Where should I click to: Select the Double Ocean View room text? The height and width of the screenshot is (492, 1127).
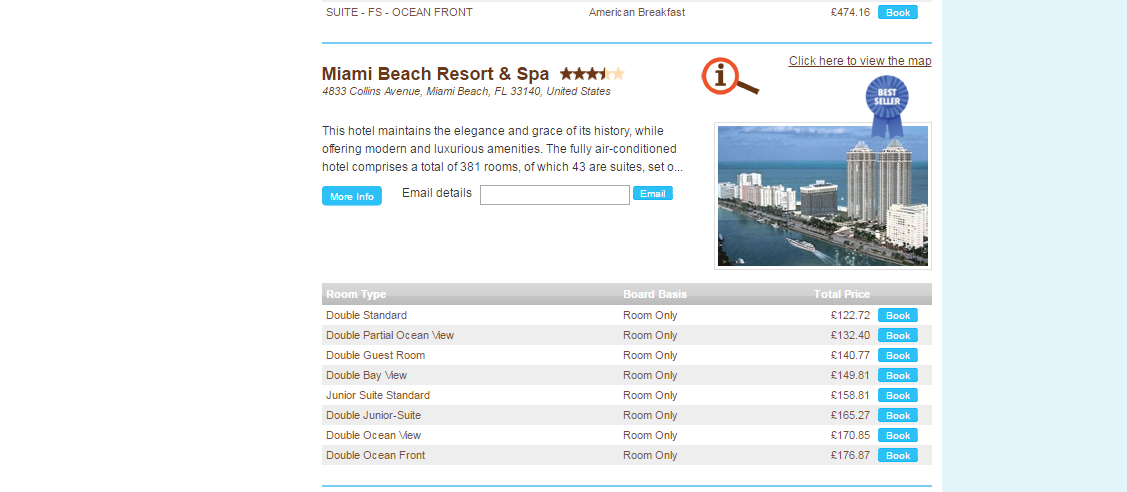click(x=373, y=435)
